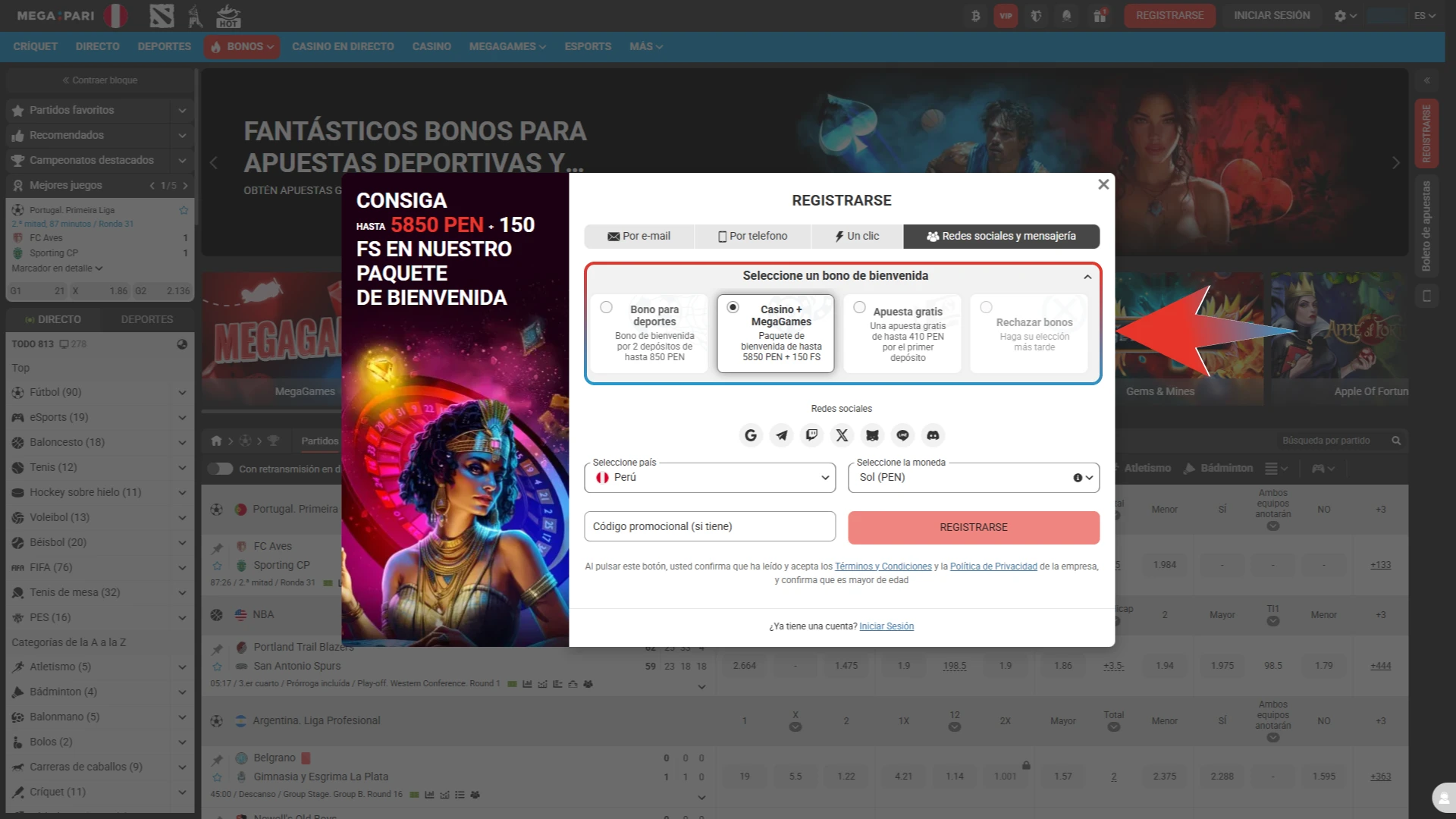The image size is (1456, 819).
Task: Click the Bitcoin icon in header
Action: [x=976, y=16]
